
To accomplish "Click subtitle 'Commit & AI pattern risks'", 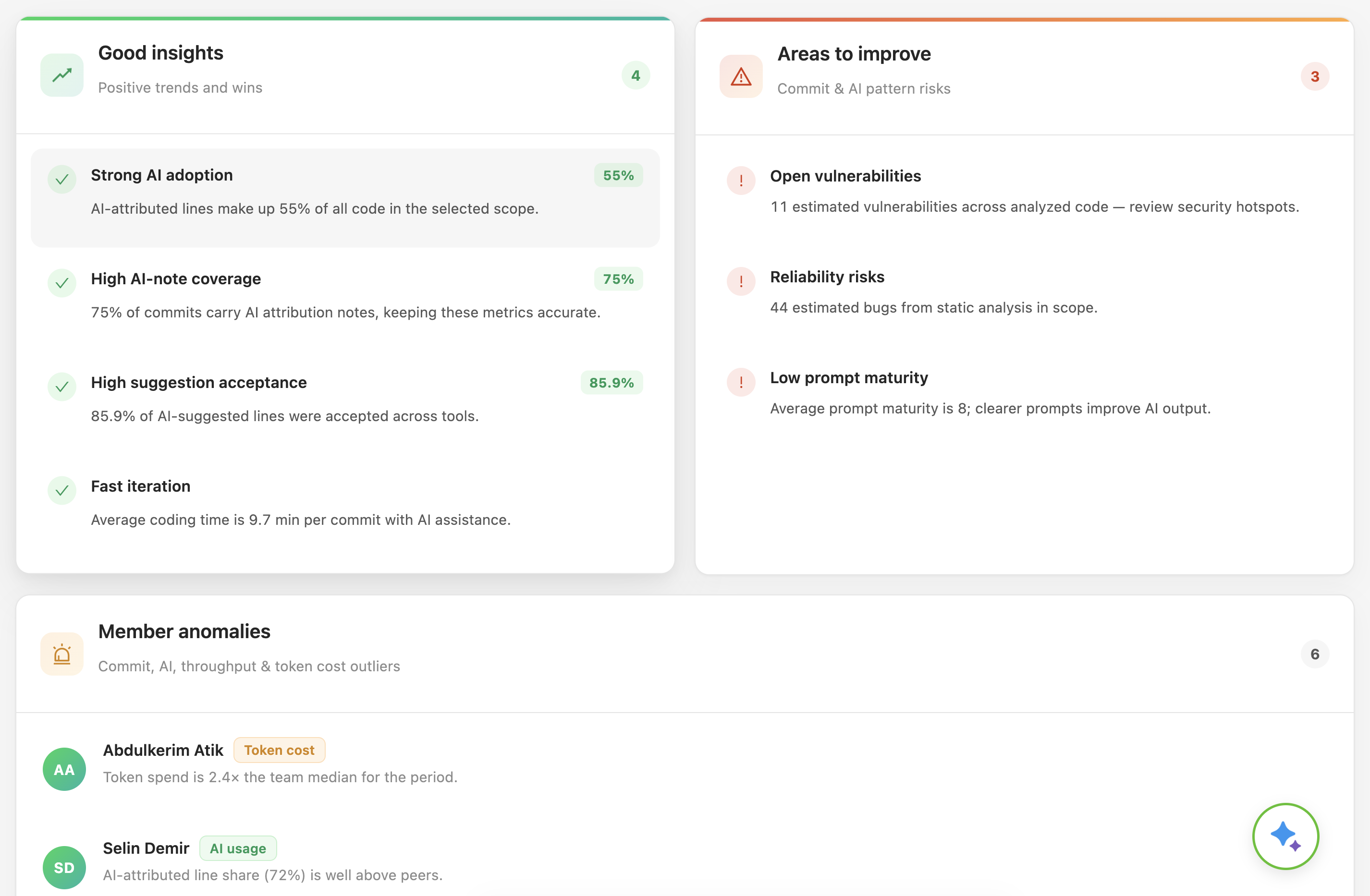I will 863,89.
